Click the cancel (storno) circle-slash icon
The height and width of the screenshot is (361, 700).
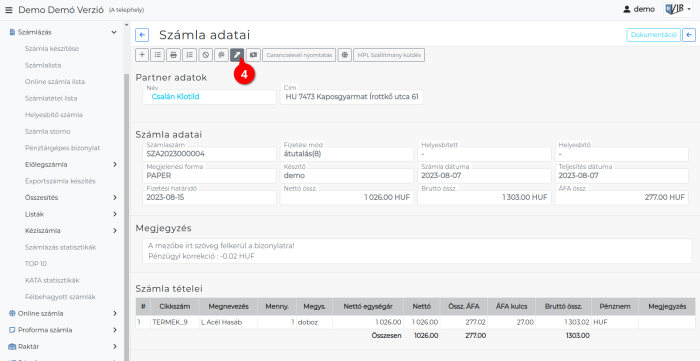(x=205, y=55)
